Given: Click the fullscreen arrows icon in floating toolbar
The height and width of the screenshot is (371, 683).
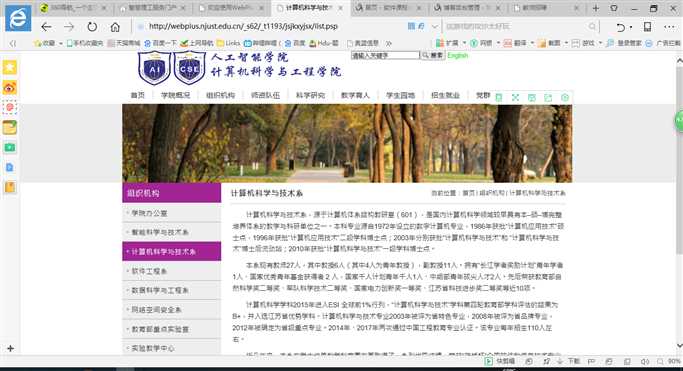Looking at the screenshot, I should pos(515,98).
